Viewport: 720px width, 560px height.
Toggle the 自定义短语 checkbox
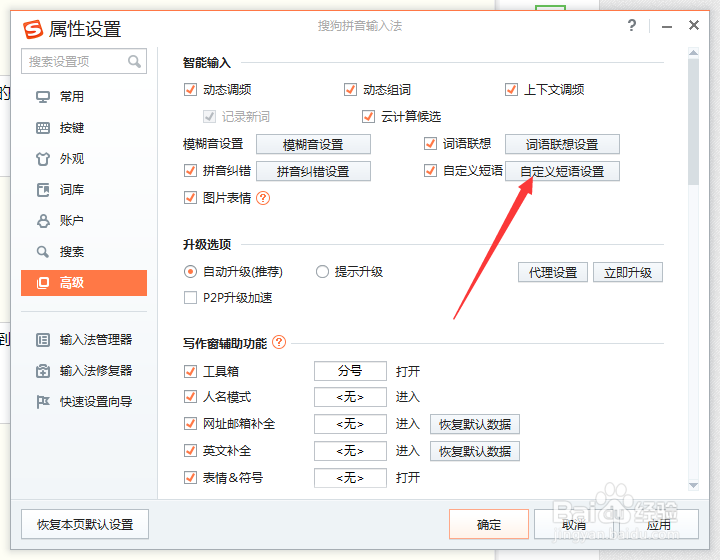pyautogui.click(x=430, y=171)
